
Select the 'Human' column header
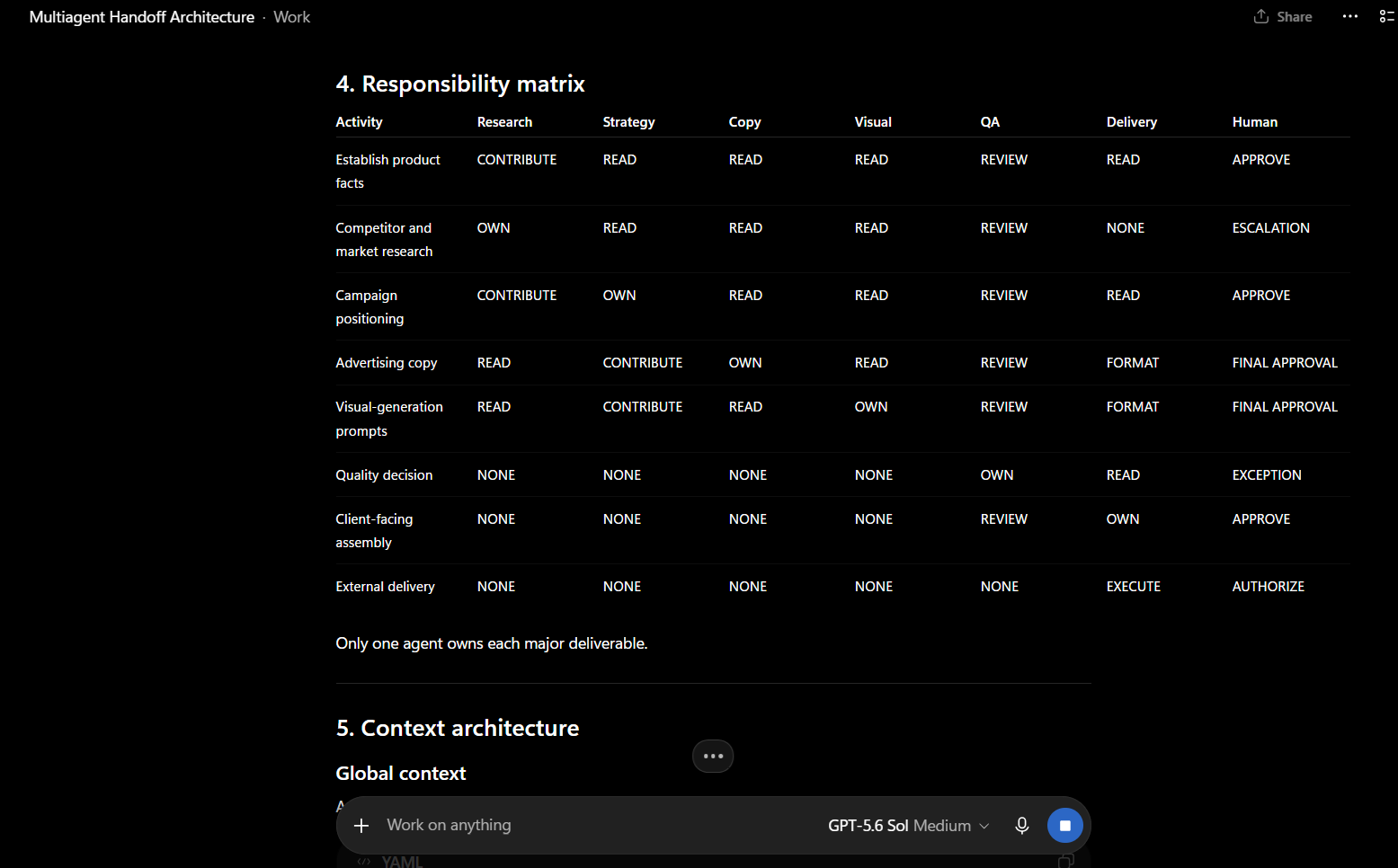pos(1255,122)
